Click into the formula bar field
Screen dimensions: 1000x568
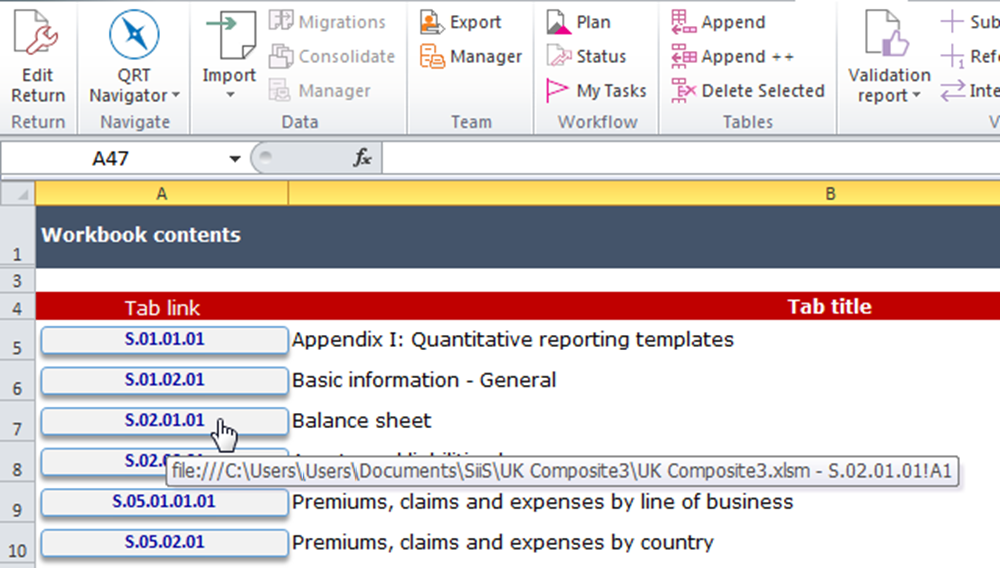691,158
